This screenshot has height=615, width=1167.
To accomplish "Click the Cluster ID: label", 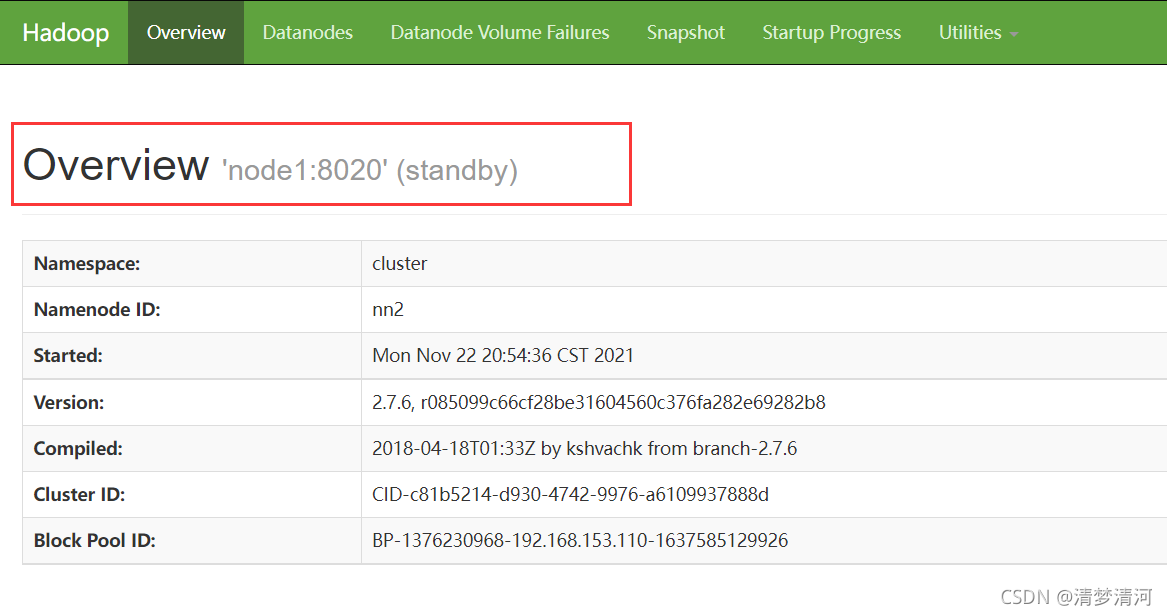I will pyautogui.click(x=79, y=494).
